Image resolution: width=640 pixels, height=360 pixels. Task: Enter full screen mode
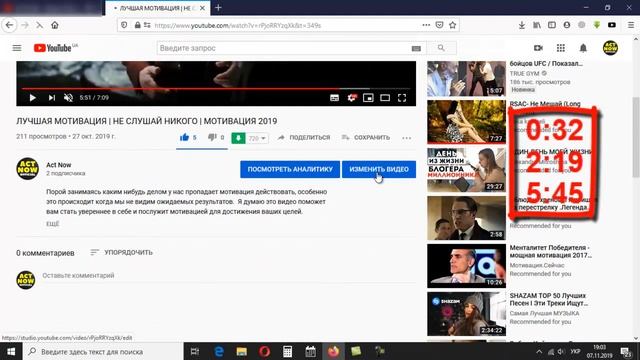point(402,98)
